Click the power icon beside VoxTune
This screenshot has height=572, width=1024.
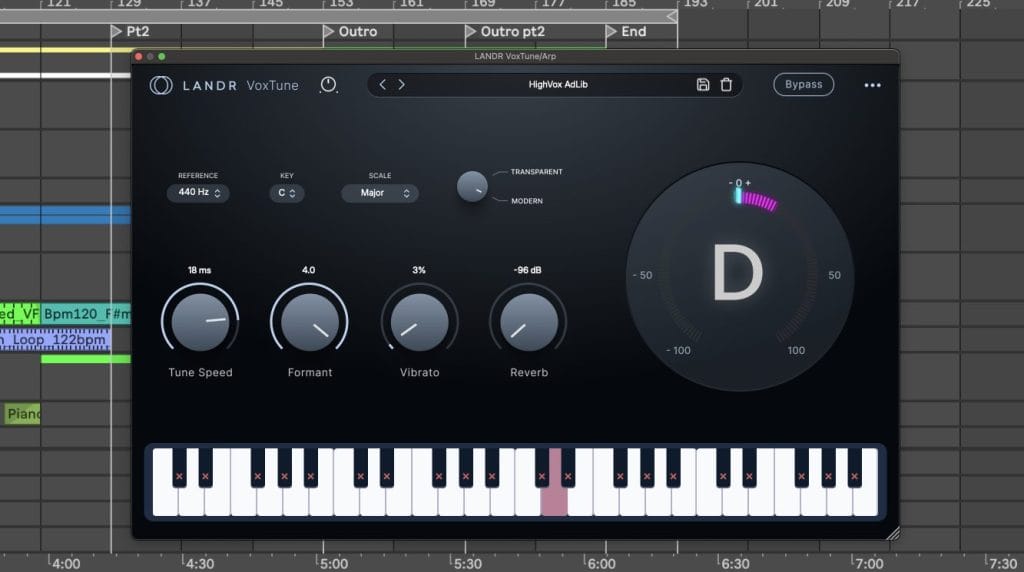point(328,85)
